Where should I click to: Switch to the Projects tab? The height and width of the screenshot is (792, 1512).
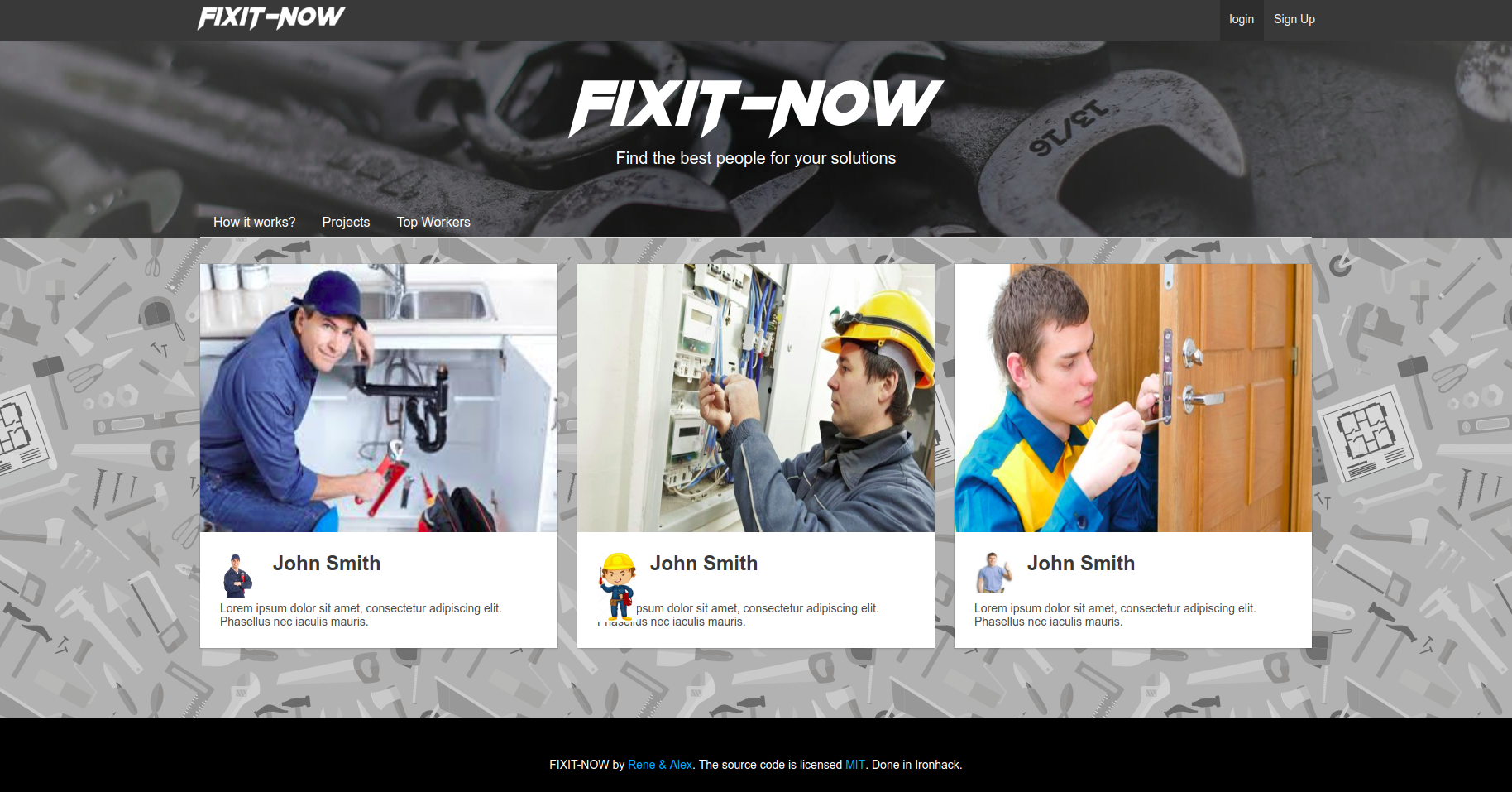[x=346, y=222]
